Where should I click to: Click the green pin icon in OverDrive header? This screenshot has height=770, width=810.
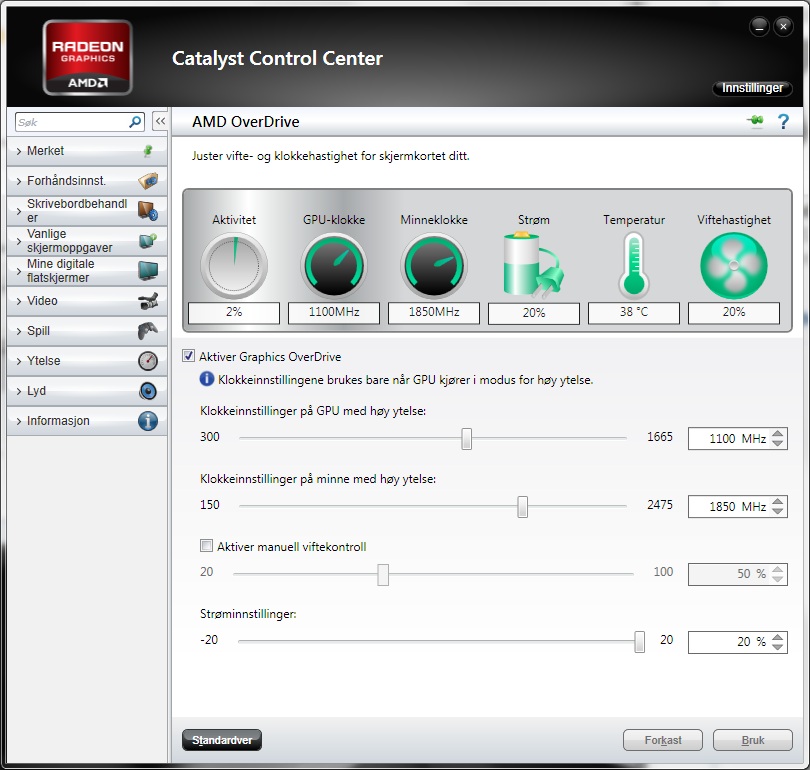coord(755,120)
